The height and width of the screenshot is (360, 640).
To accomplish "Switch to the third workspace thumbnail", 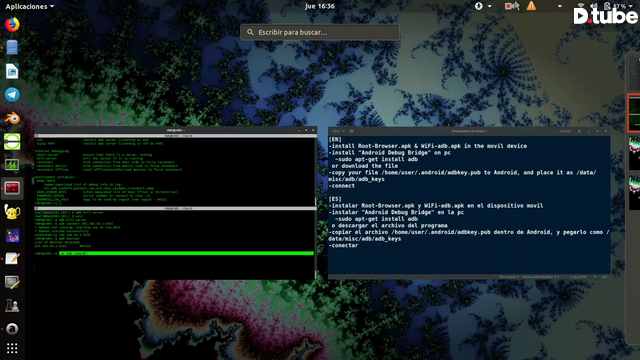I will (x=634, y=193).
